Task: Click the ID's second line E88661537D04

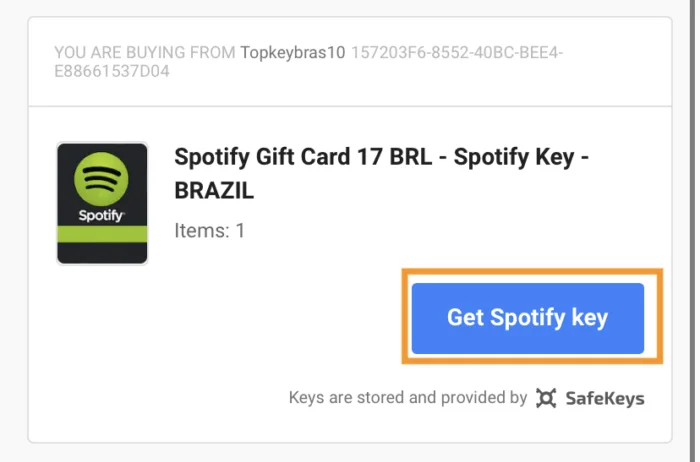Action: click(x=112, y=72)
